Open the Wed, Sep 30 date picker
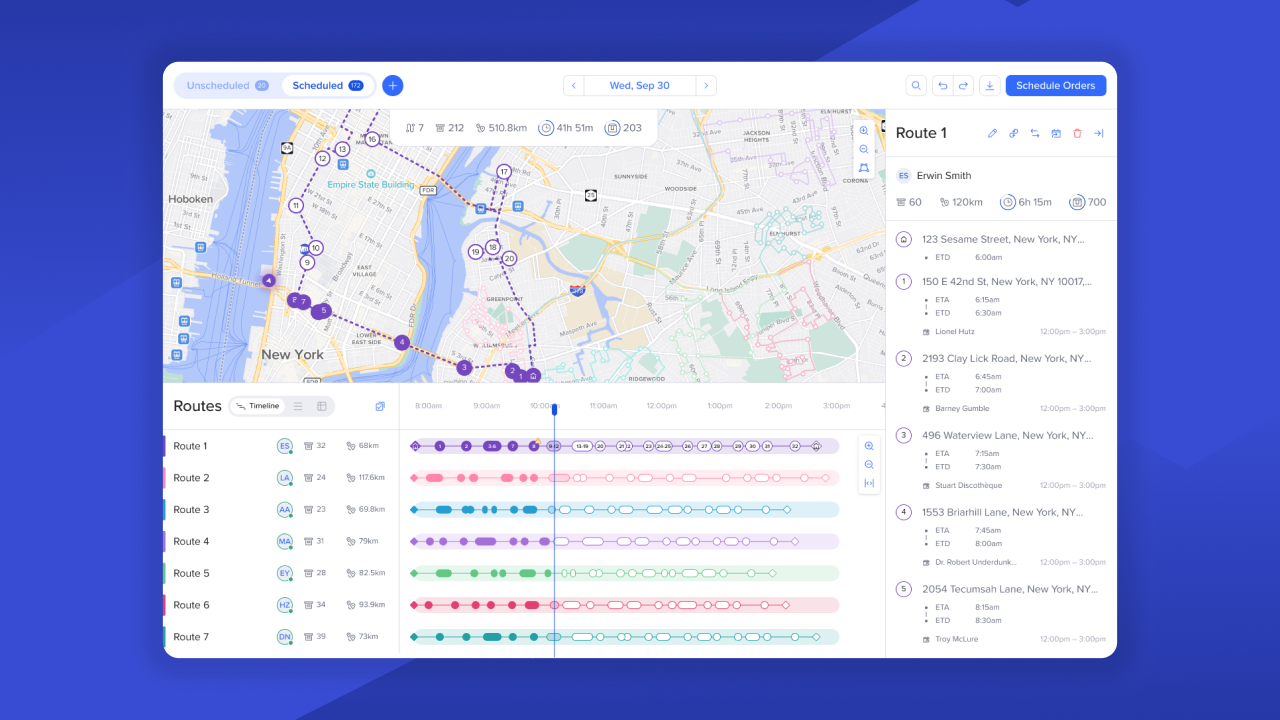This screenshot has width=1280, height=720. pyautogui.click(x=640, y=85)
